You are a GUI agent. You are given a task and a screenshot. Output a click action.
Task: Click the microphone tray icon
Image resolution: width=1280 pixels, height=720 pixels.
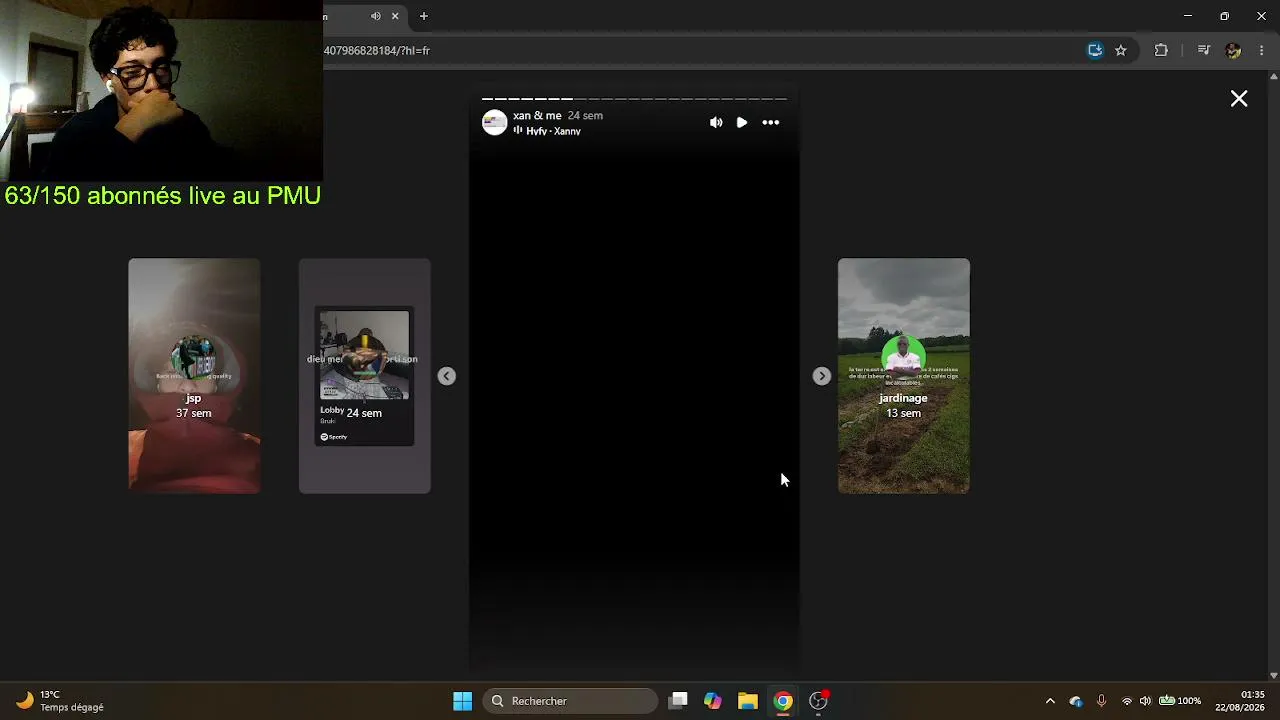(x=1101, y=701)
